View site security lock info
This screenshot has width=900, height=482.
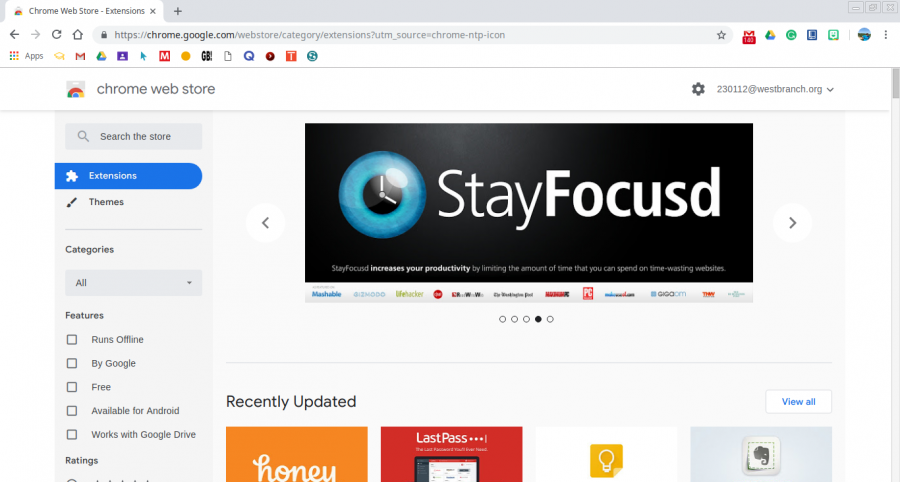(104, 35)
